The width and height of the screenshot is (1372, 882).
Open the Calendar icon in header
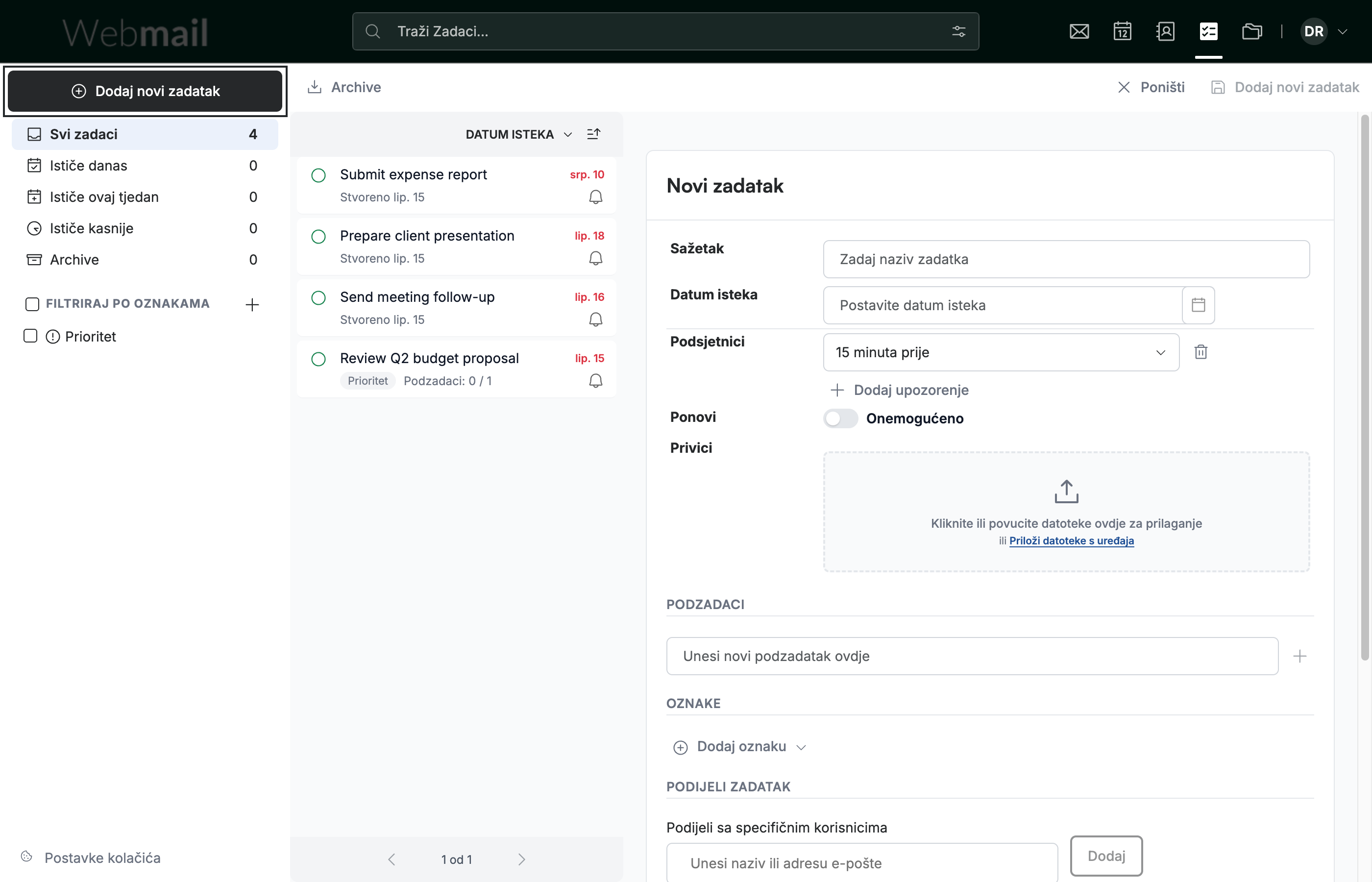point(1122,31)
